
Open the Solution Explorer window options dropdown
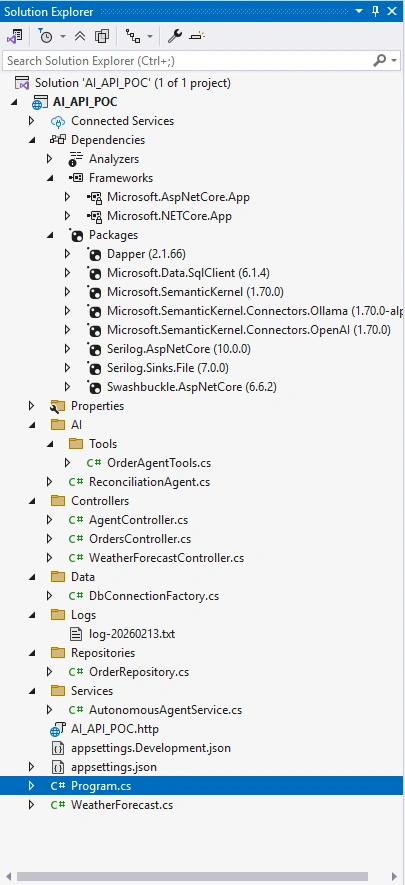(359, 11)
